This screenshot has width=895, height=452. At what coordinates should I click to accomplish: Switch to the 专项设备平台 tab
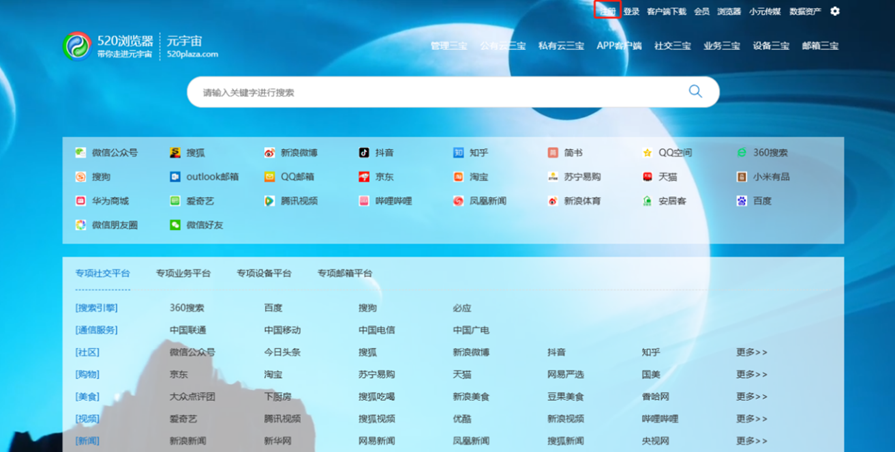(264, 273)
